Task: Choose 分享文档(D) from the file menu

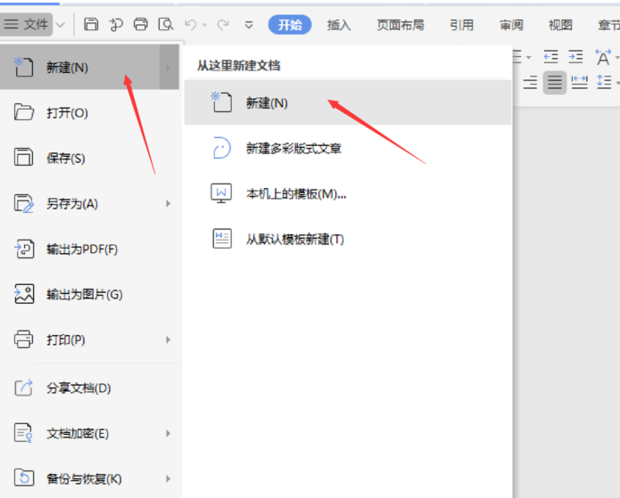Action: (x=89, y=388)
